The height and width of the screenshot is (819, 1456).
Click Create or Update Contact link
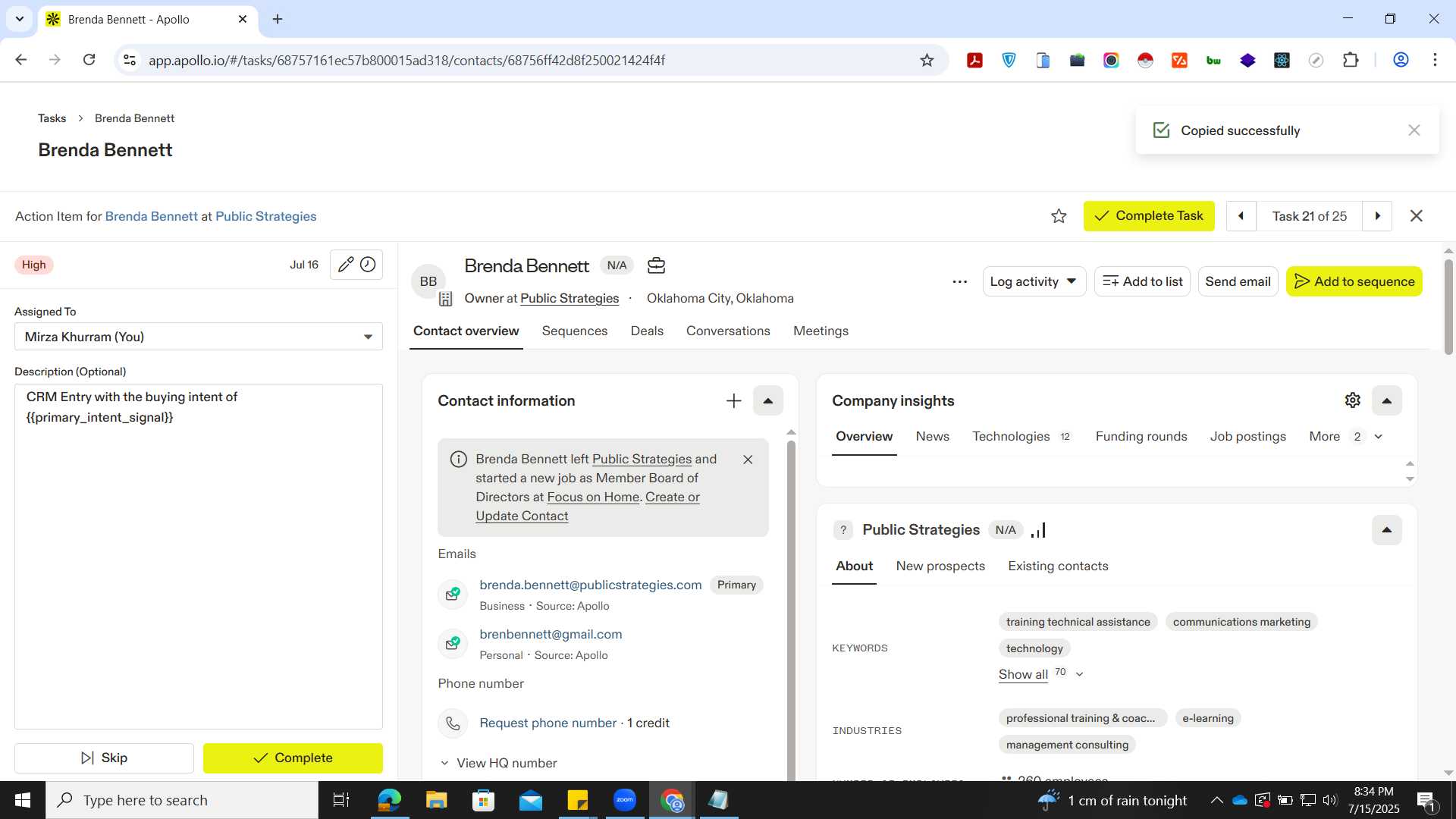point(588,507)
